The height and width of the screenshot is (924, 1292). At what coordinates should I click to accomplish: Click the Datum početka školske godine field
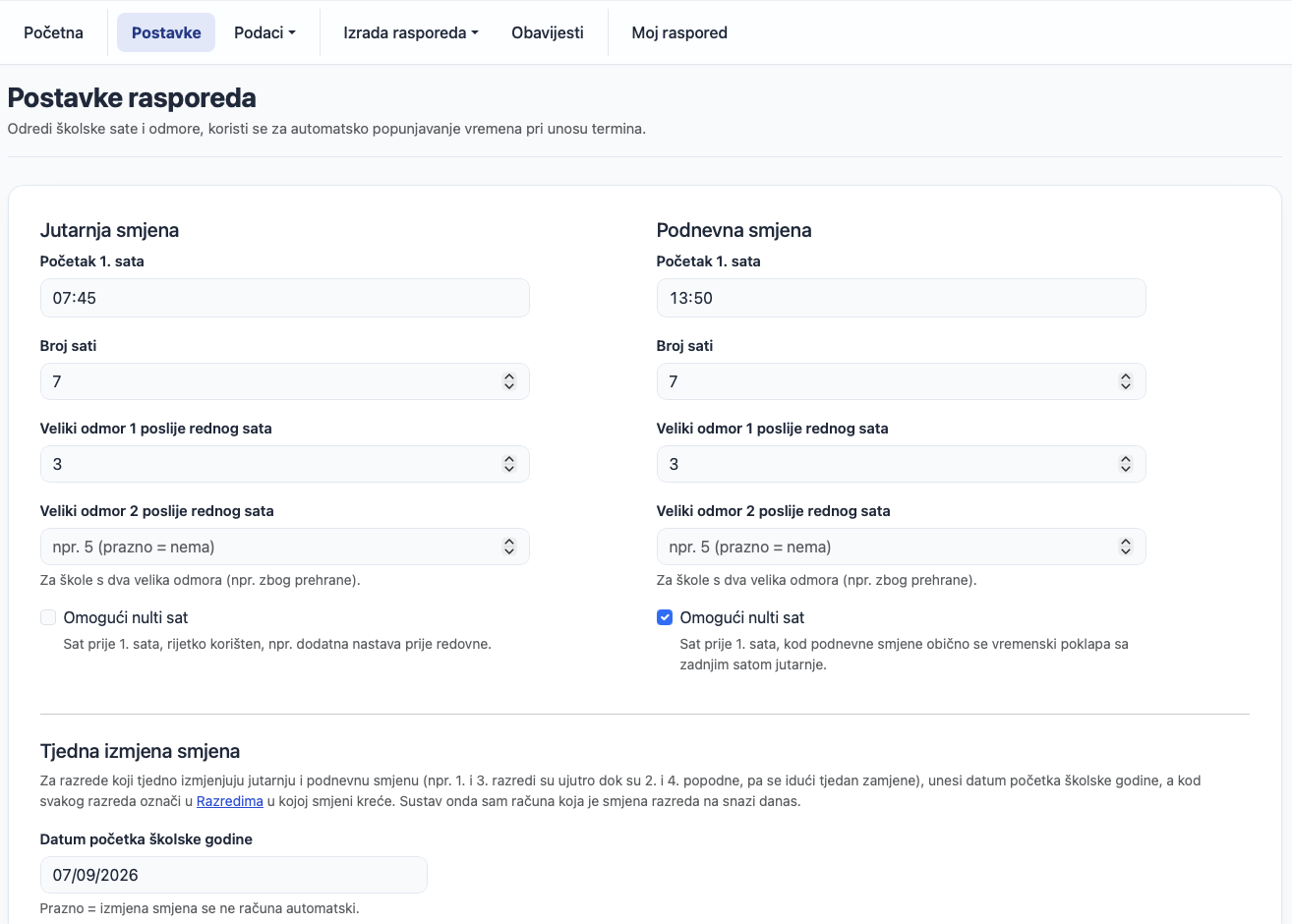[x=233, y=875]
